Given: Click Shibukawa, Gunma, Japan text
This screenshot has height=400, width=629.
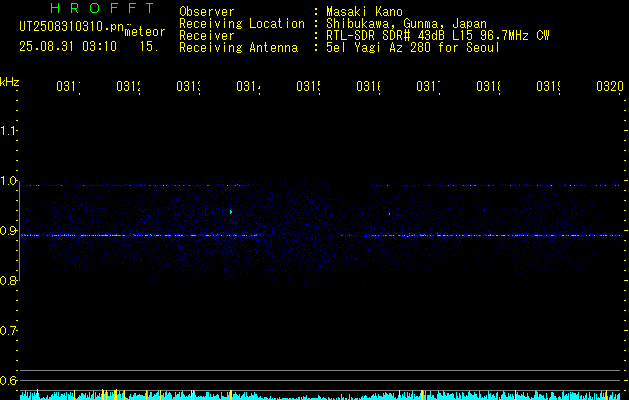Looking at the screenshot, I should [x=406, y=24].
